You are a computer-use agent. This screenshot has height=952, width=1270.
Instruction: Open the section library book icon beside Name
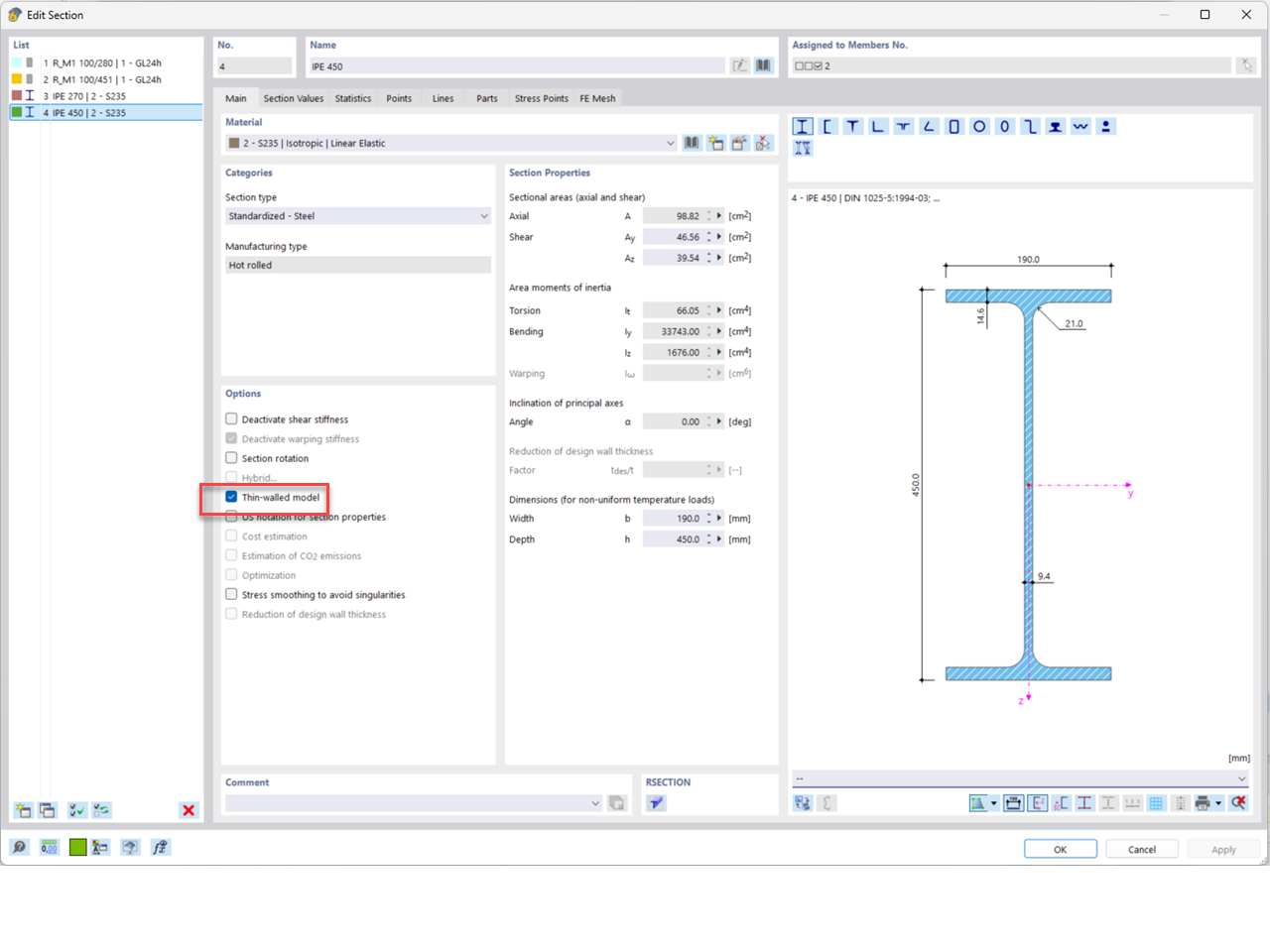pos(763,65)
